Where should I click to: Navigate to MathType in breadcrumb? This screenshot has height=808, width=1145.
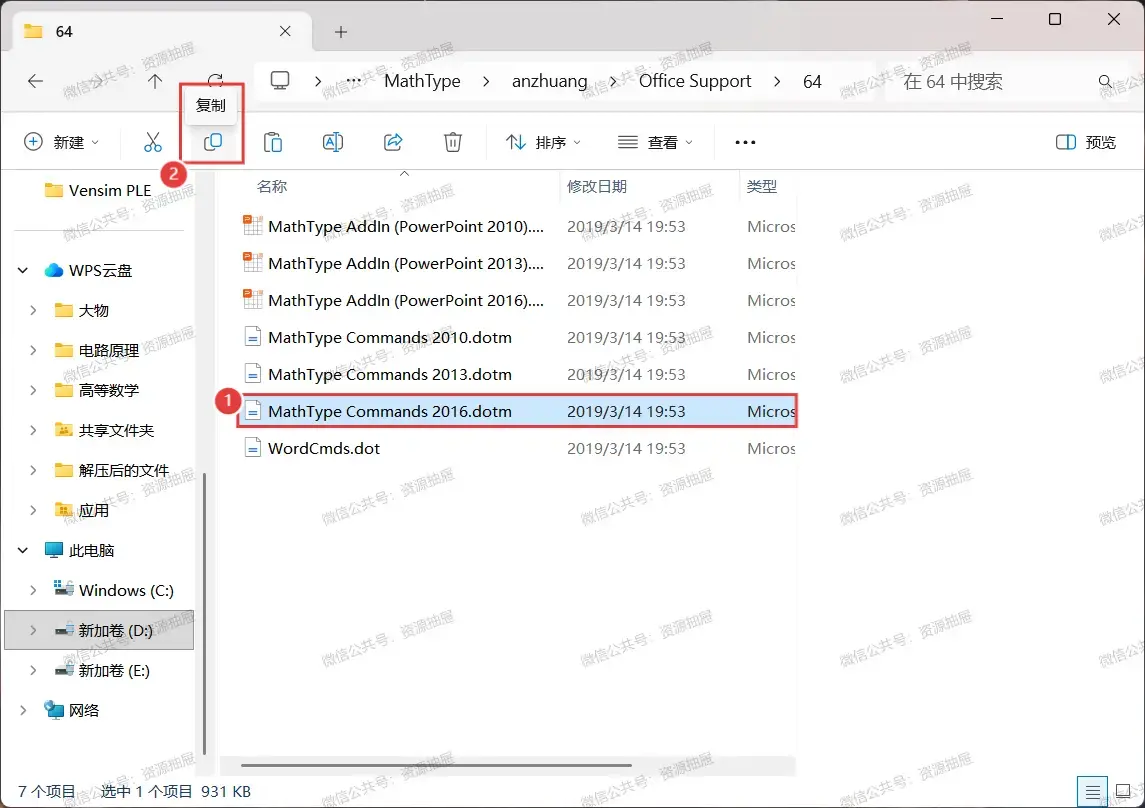(422, 81)
